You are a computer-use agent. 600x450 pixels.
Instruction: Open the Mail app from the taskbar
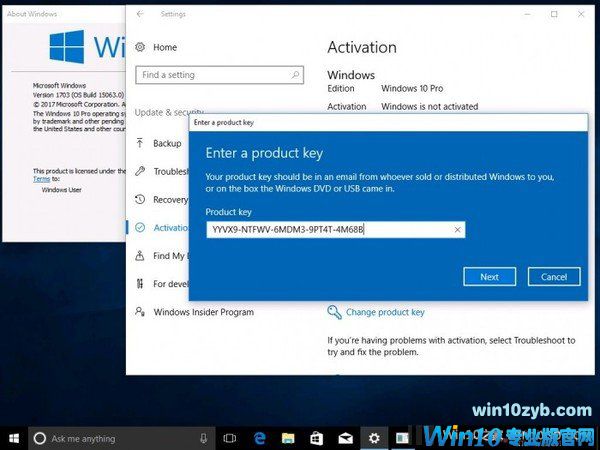point(345,439)
